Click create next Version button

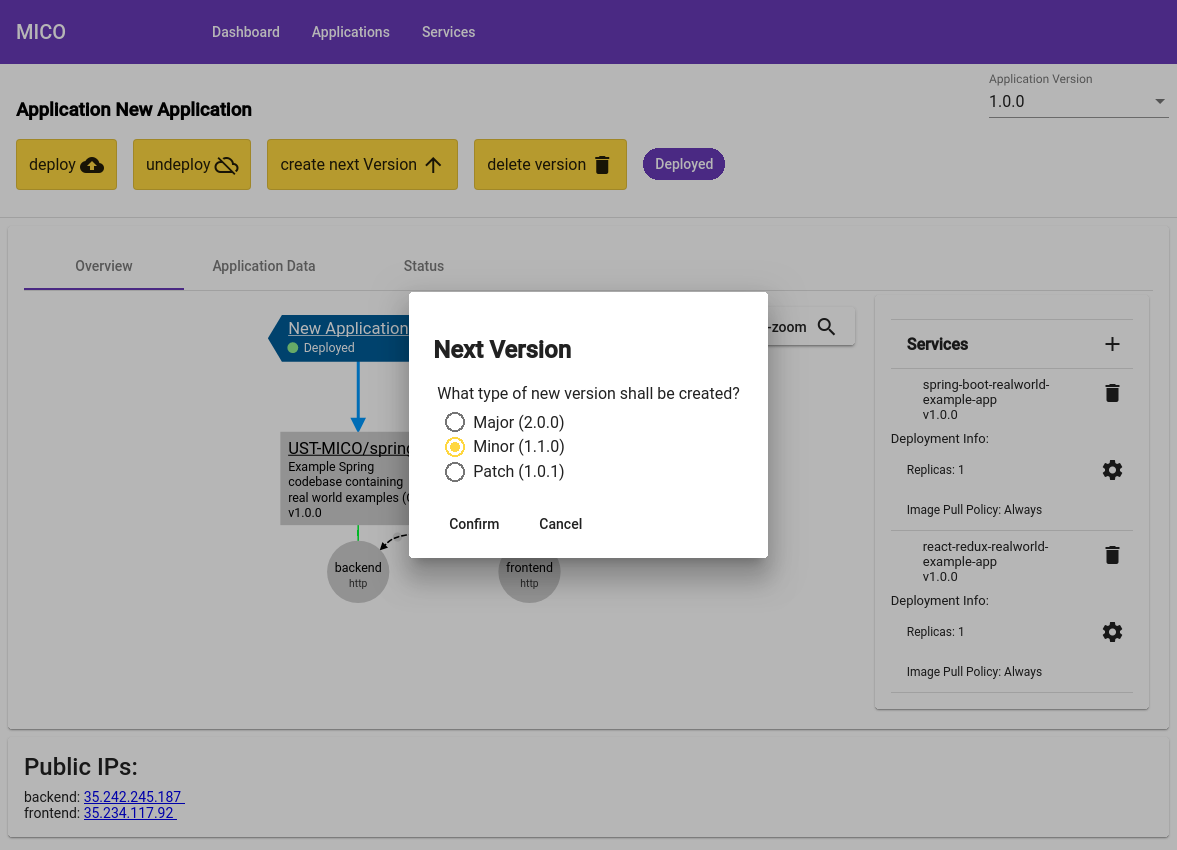(362, 164)
